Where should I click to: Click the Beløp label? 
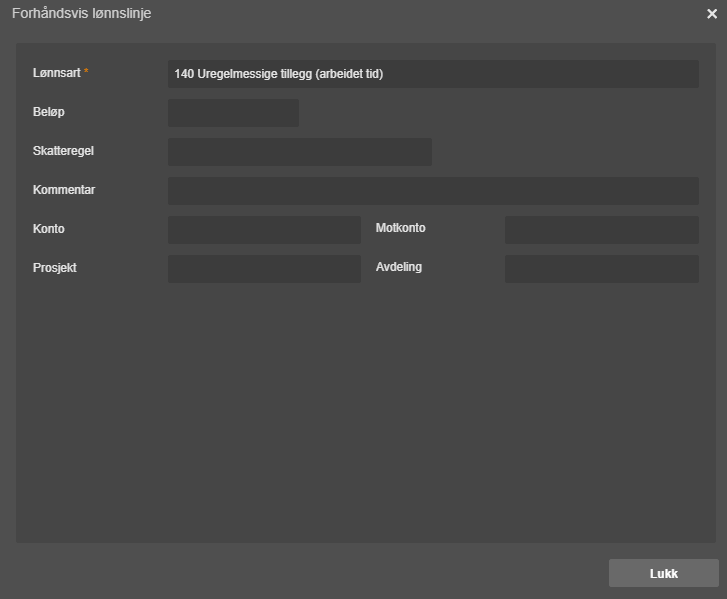[49, 112]
